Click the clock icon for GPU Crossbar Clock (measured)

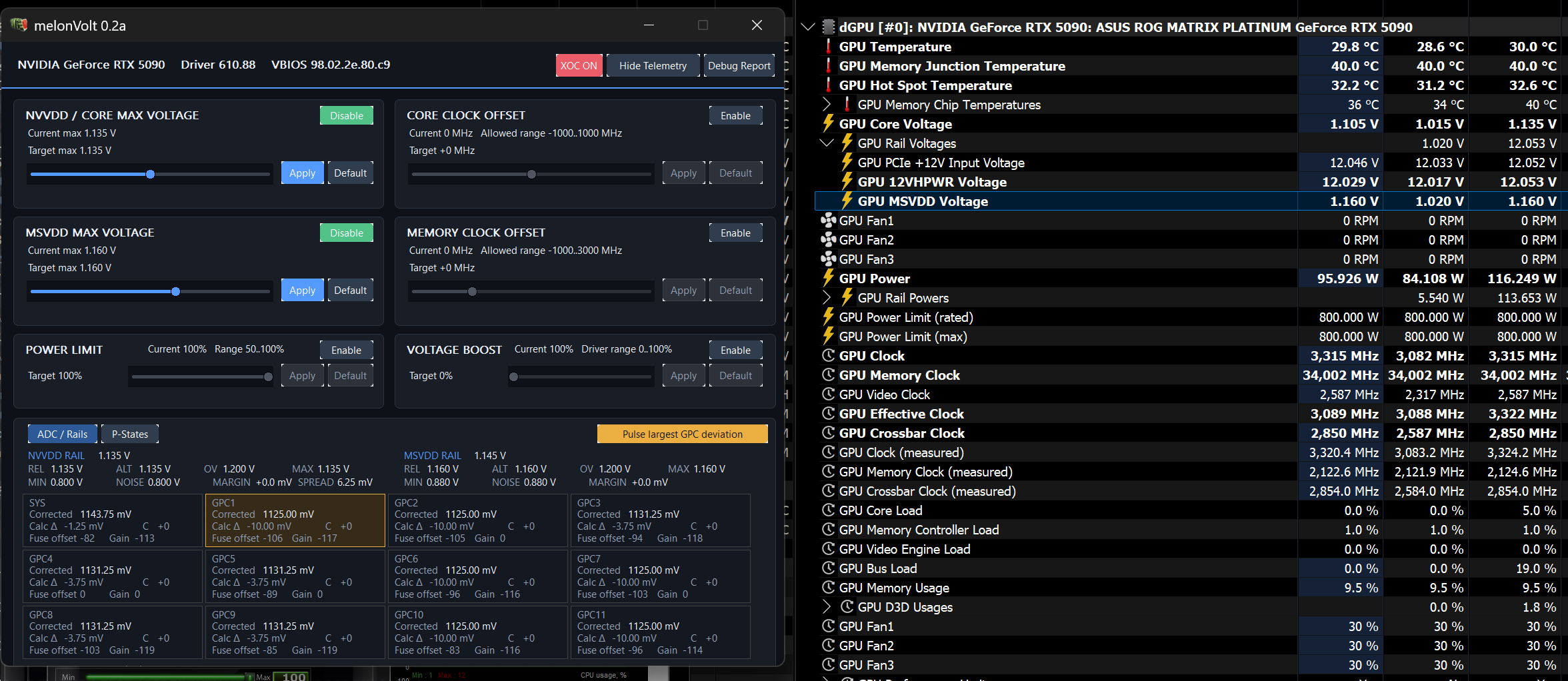coord(828,491)
